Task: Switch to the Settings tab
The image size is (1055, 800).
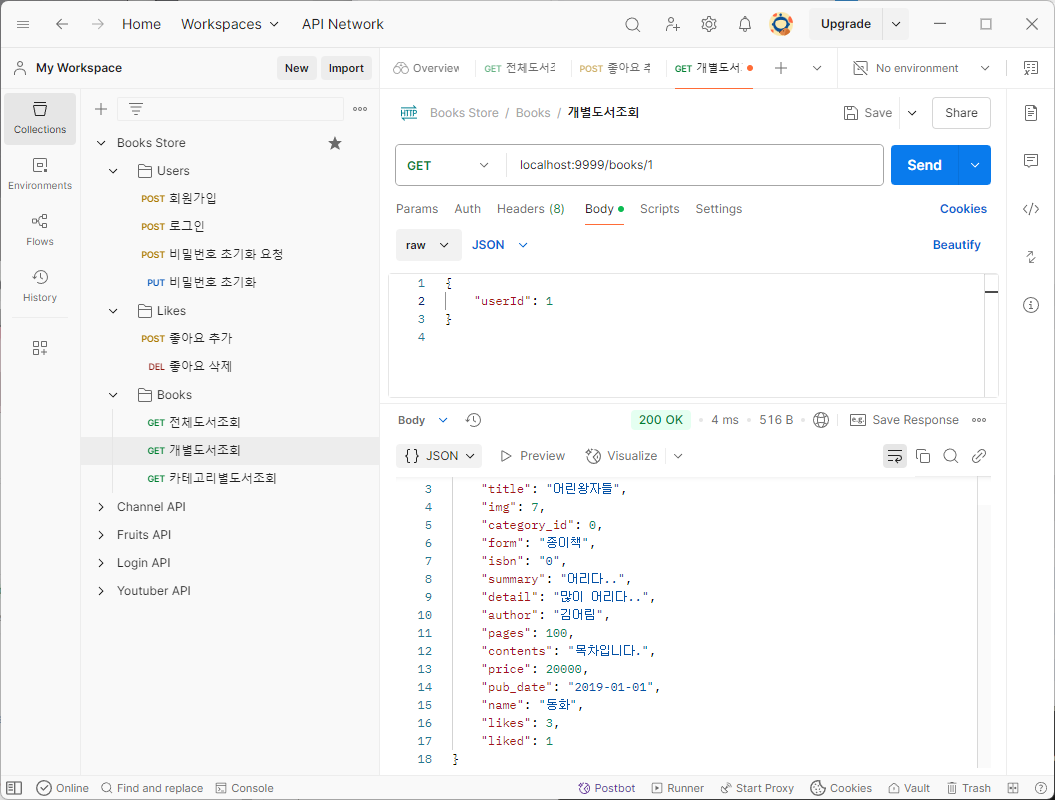Action: (719, 209)
